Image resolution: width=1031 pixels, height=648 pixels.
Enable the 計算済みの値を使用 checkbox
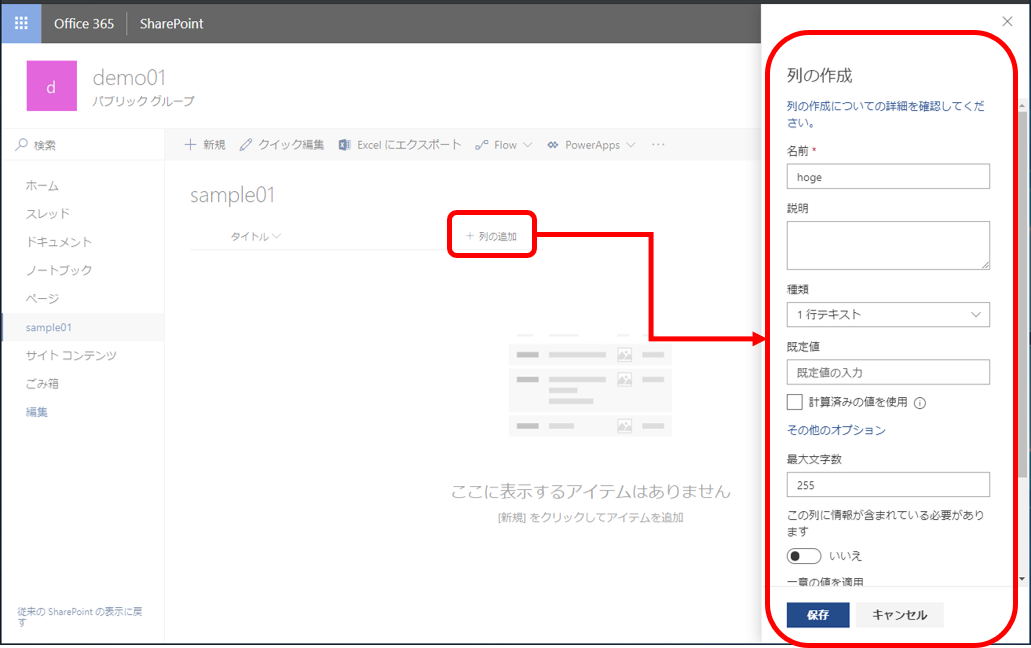[x=796, y=402]
